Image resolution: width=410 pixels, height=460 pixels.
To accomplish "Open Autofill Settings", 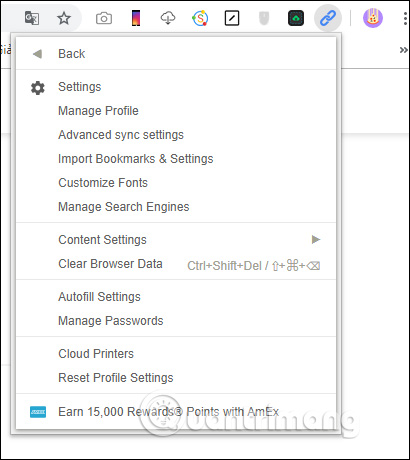I will coord(176,297).
